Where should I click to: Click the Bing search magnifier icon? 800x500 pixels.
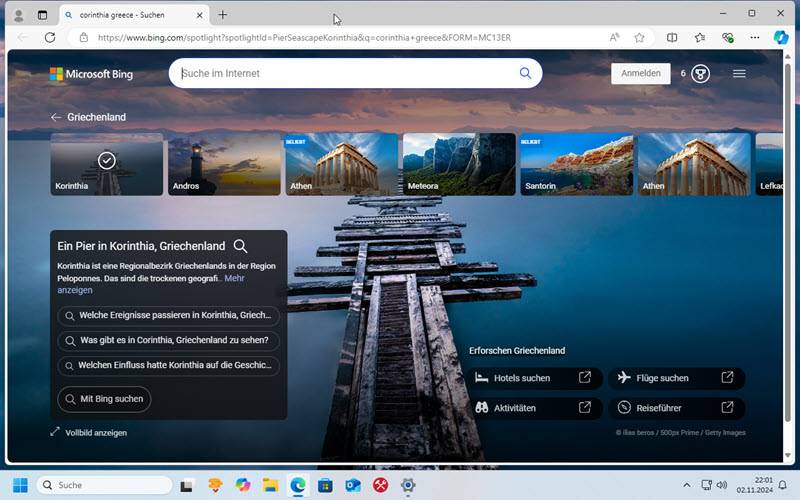pos(525,73)
